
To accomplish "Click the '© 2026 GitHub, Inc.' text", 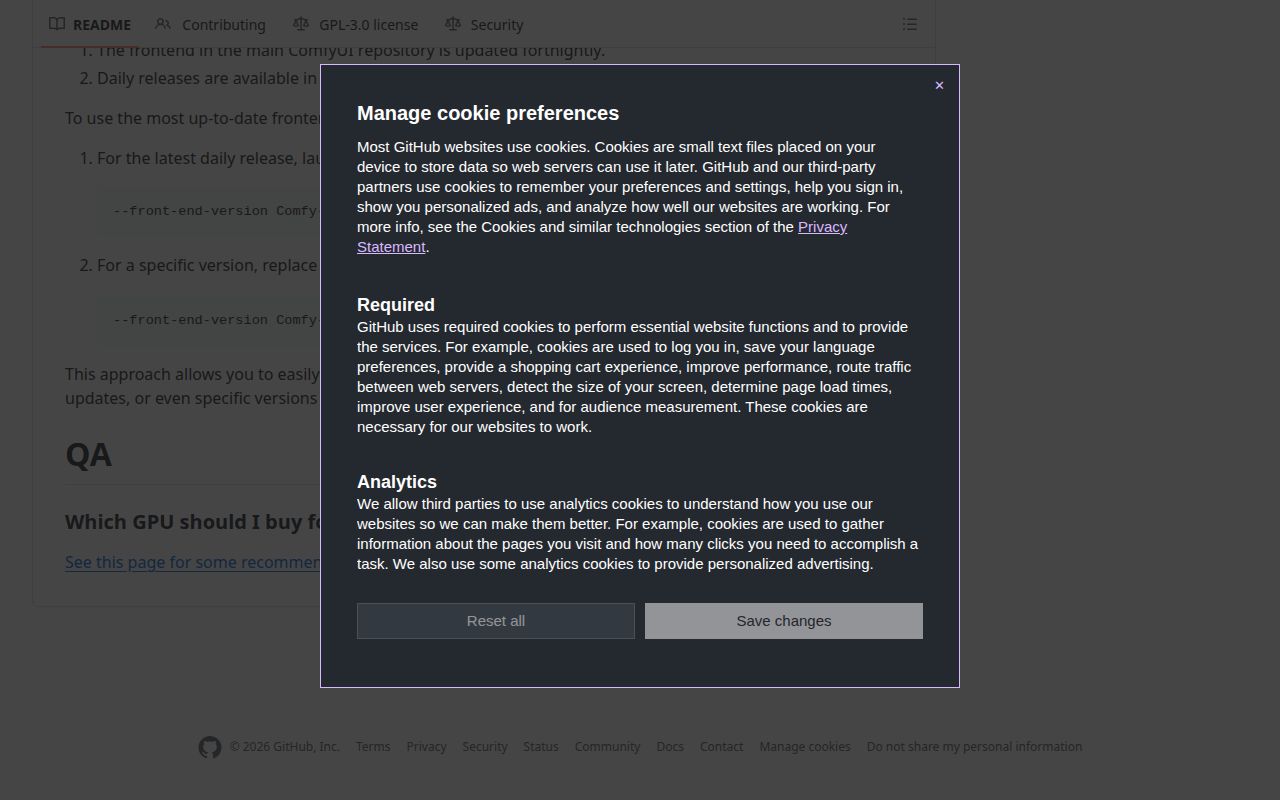I will click(x=285, y=747).
